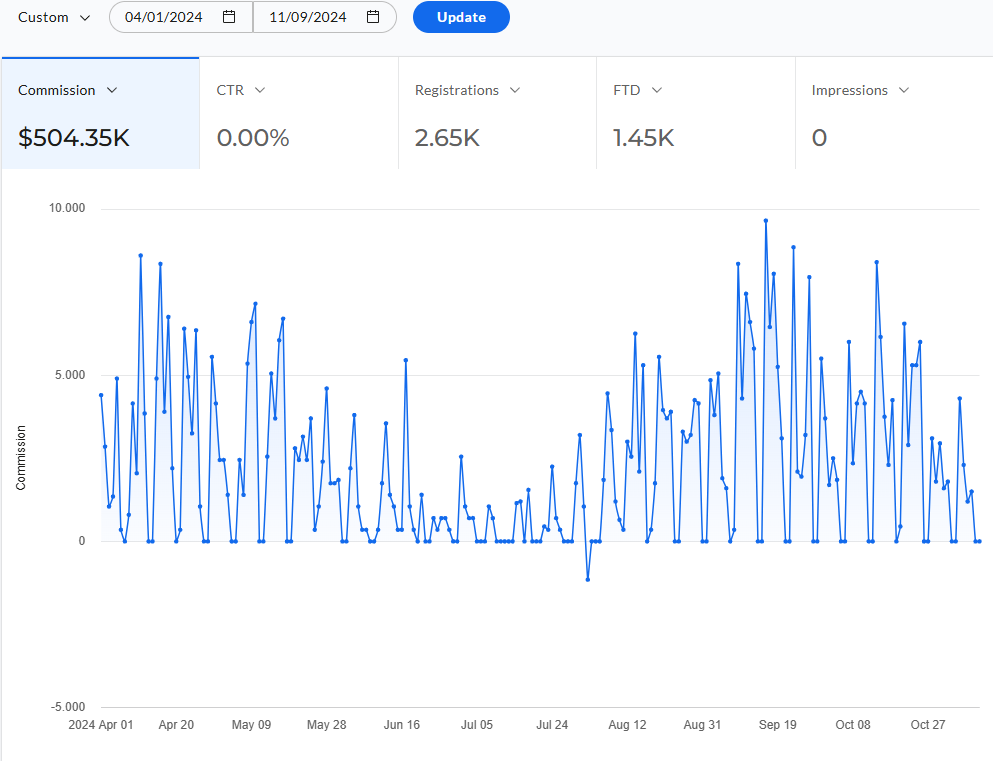The width and height of the screenshot is (993, 761).
Task: Switch to the Impressions tab showing 0
Action: [x=894, y=113]
